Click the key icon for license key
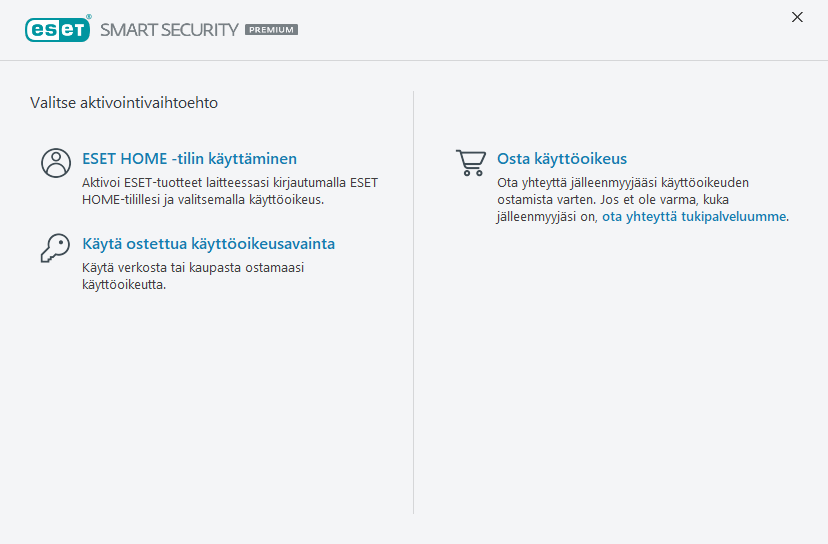The height and width of the screenshot is (544, 828). click(56, 248)
